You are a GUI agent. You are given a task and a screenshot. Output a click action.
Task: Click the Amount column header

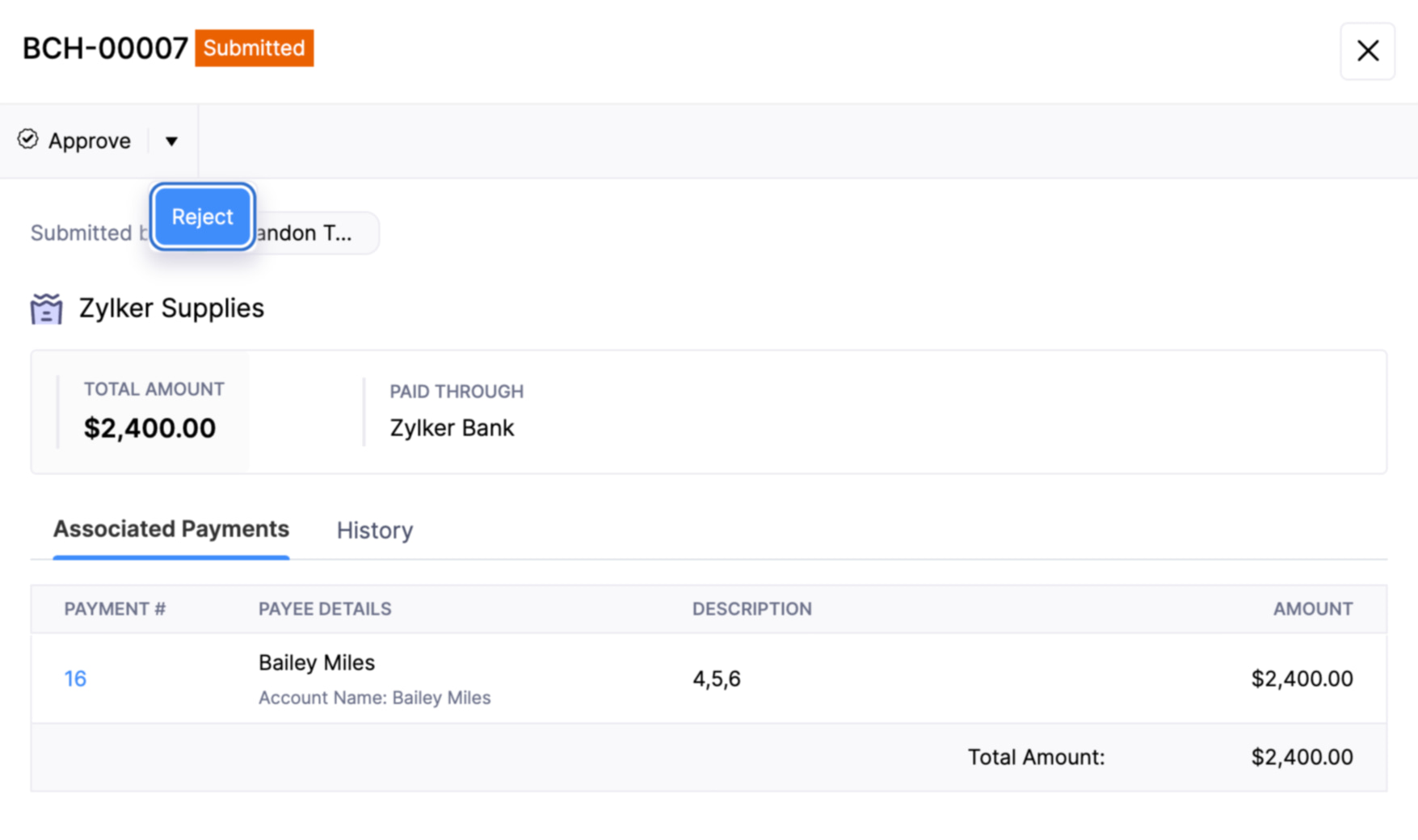[1312, 609]
